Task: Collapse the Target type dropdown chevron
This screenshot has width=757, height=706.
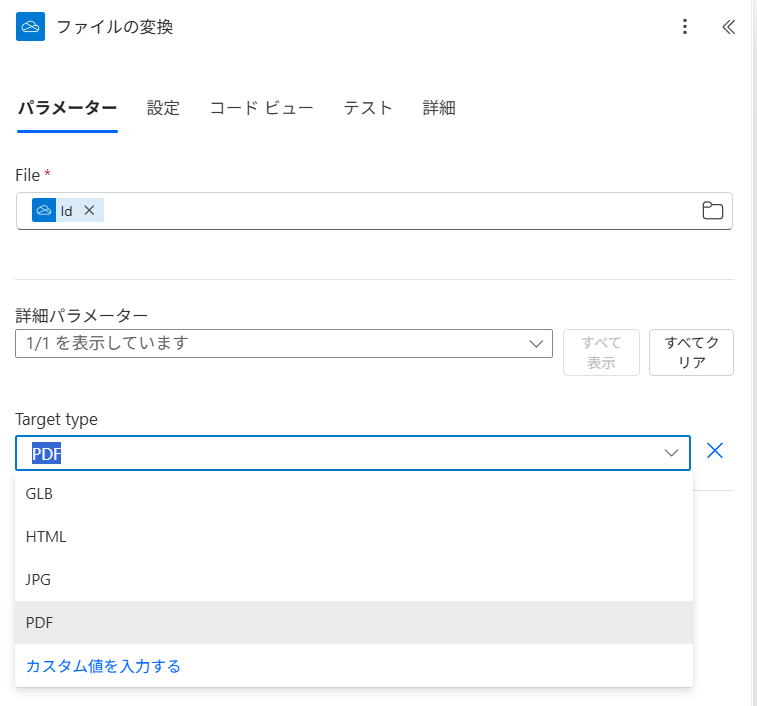Action: [x=672, y=453]
